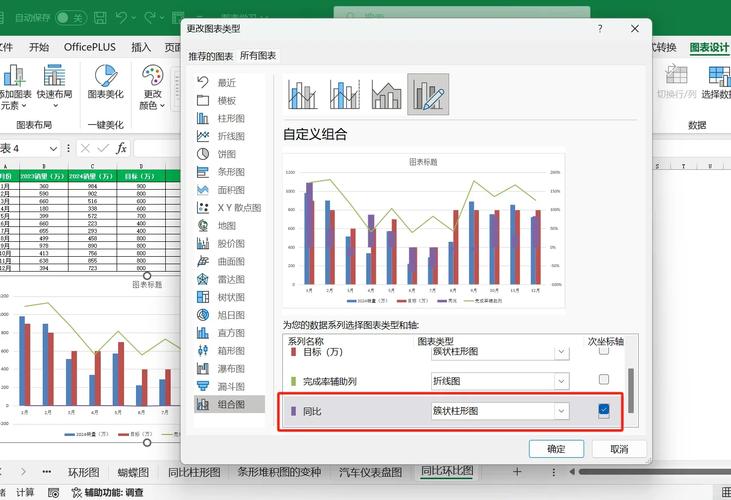This screenshot has height=500, width=731.
Task: Choose 地图 map chart category
Action: click(228, 226)
